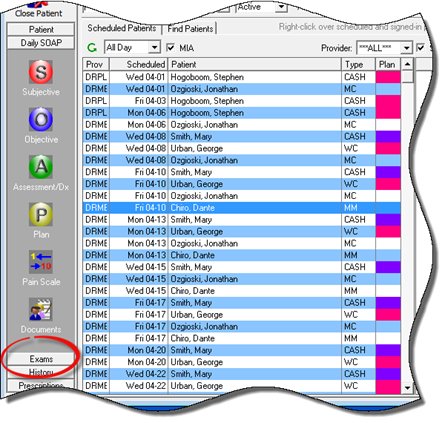Click the scrollbar down arrow in patient list
Image resolution: width=445 pixels, height=423 pixels.
(x=407, y=387)
